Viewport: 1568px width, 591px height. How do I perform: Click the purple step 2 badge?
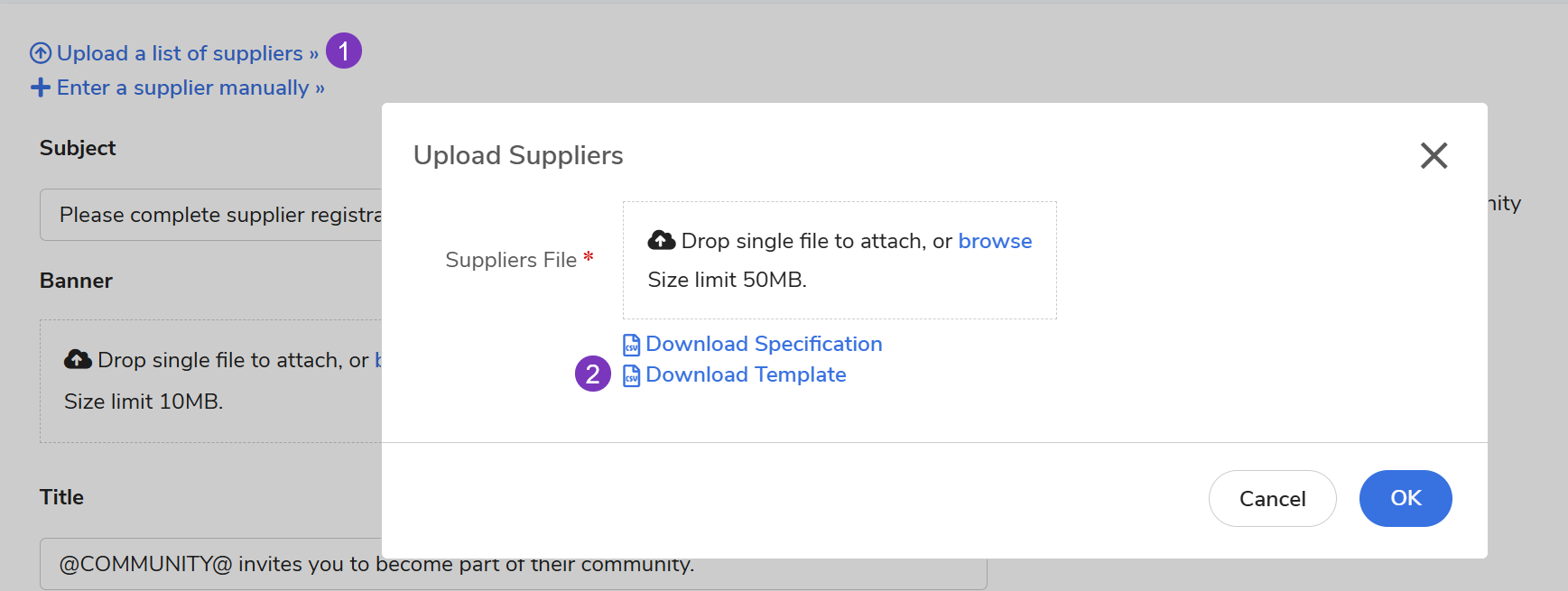(x=593, y=374)
